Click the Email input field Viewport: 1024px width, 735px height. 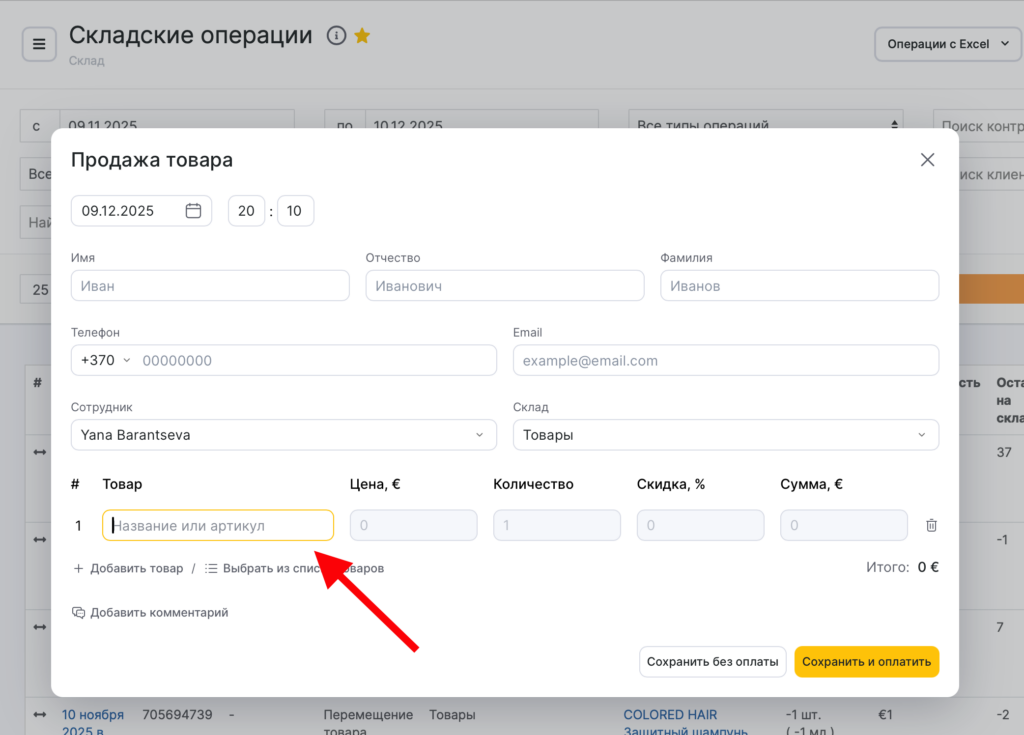[725, 360]
